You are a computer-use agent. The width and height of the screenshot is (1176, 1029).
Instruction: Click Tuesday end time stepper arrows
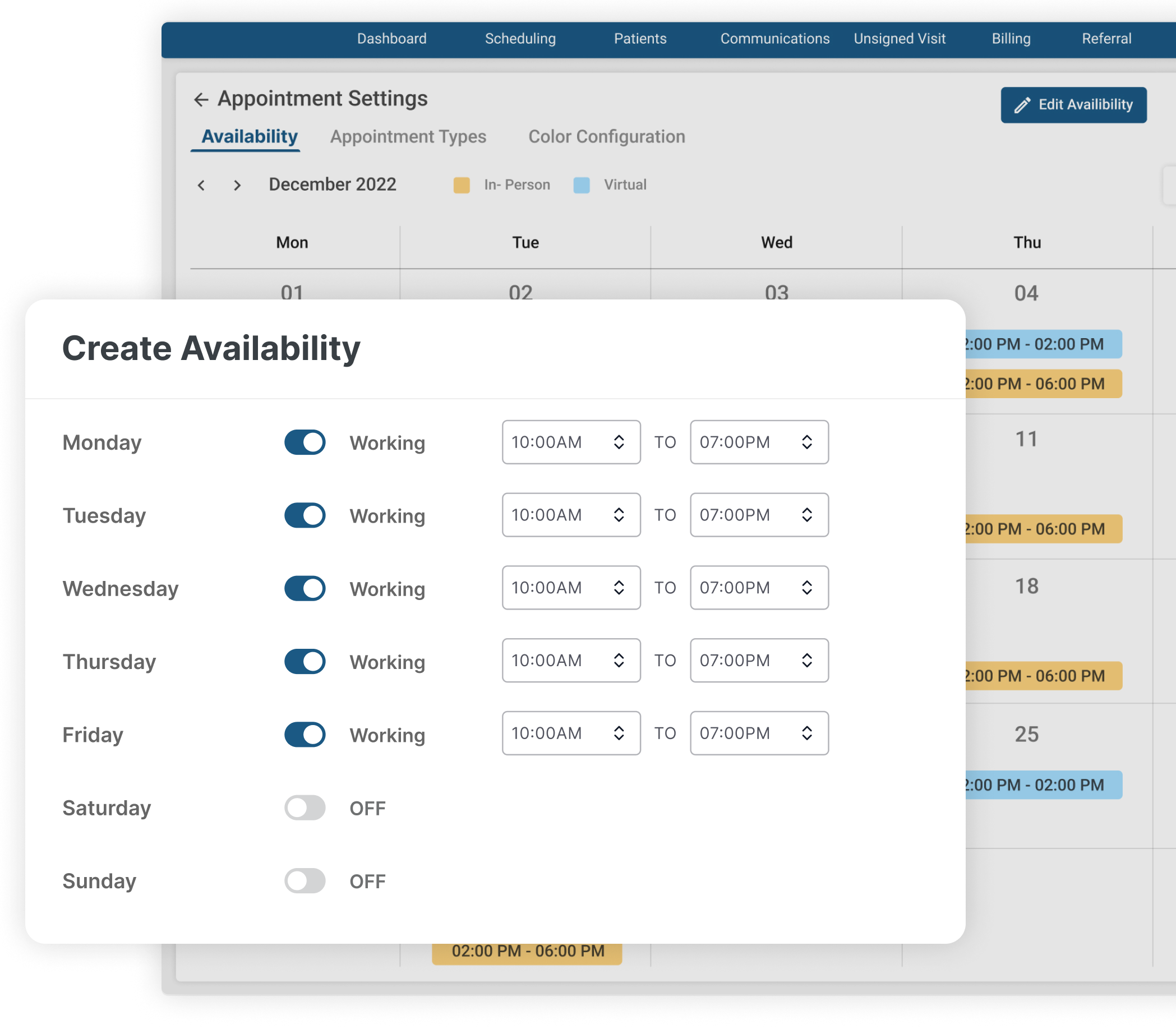(807, 515)
